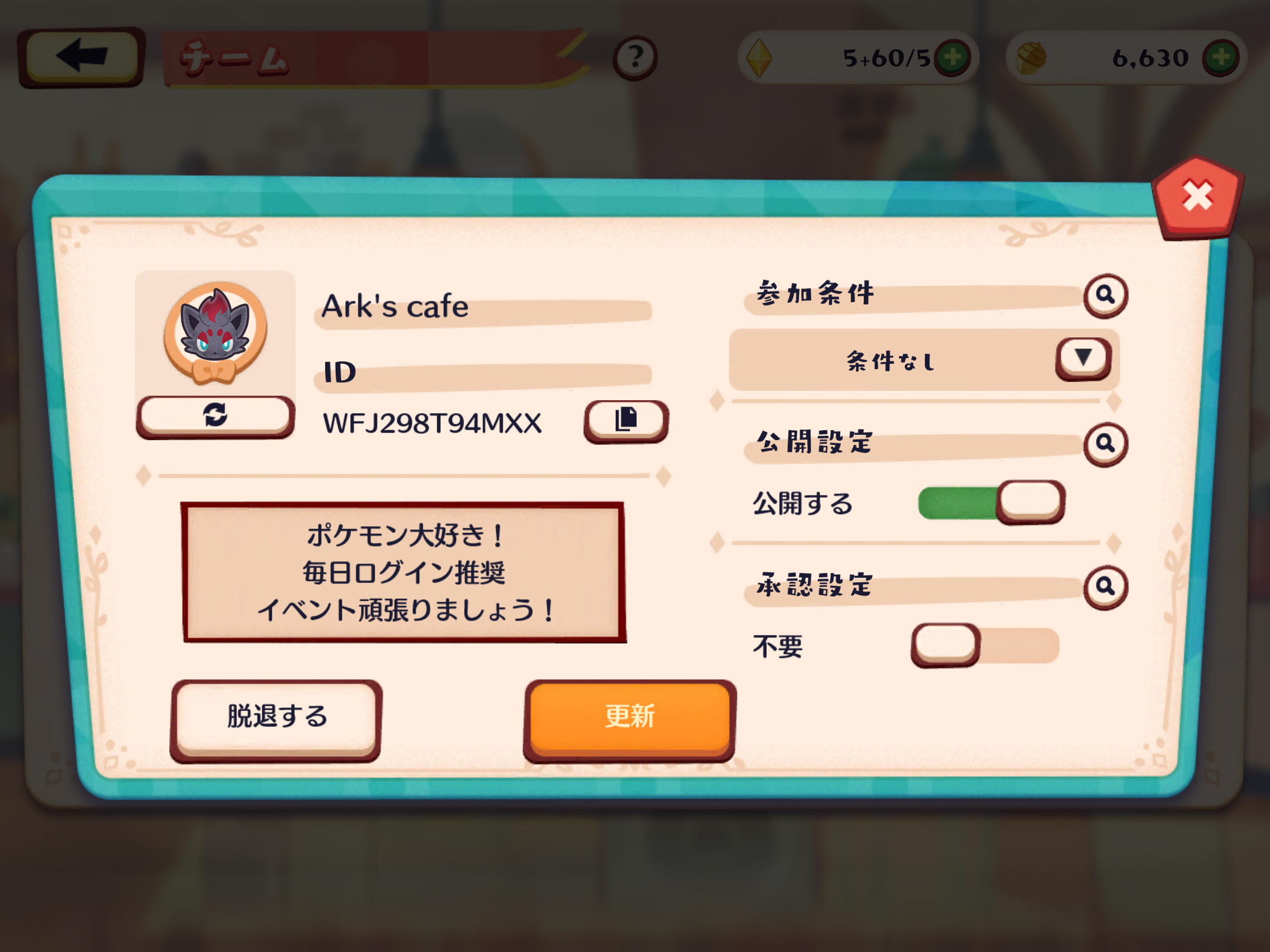1270x952 pixels.
Task: Open the question mark help icon
Action: click(x=635, y=58)
